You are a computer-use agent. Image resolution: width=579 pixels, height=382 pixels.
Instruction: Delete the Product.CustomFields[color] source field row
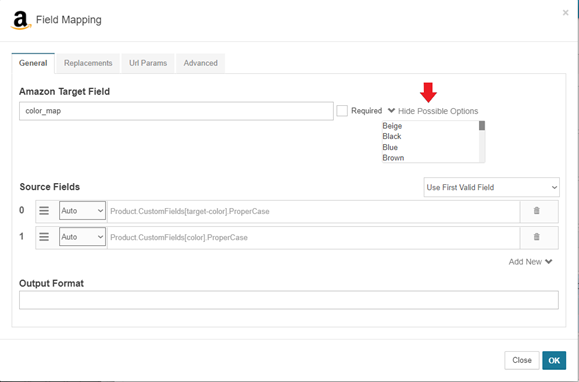537,237
